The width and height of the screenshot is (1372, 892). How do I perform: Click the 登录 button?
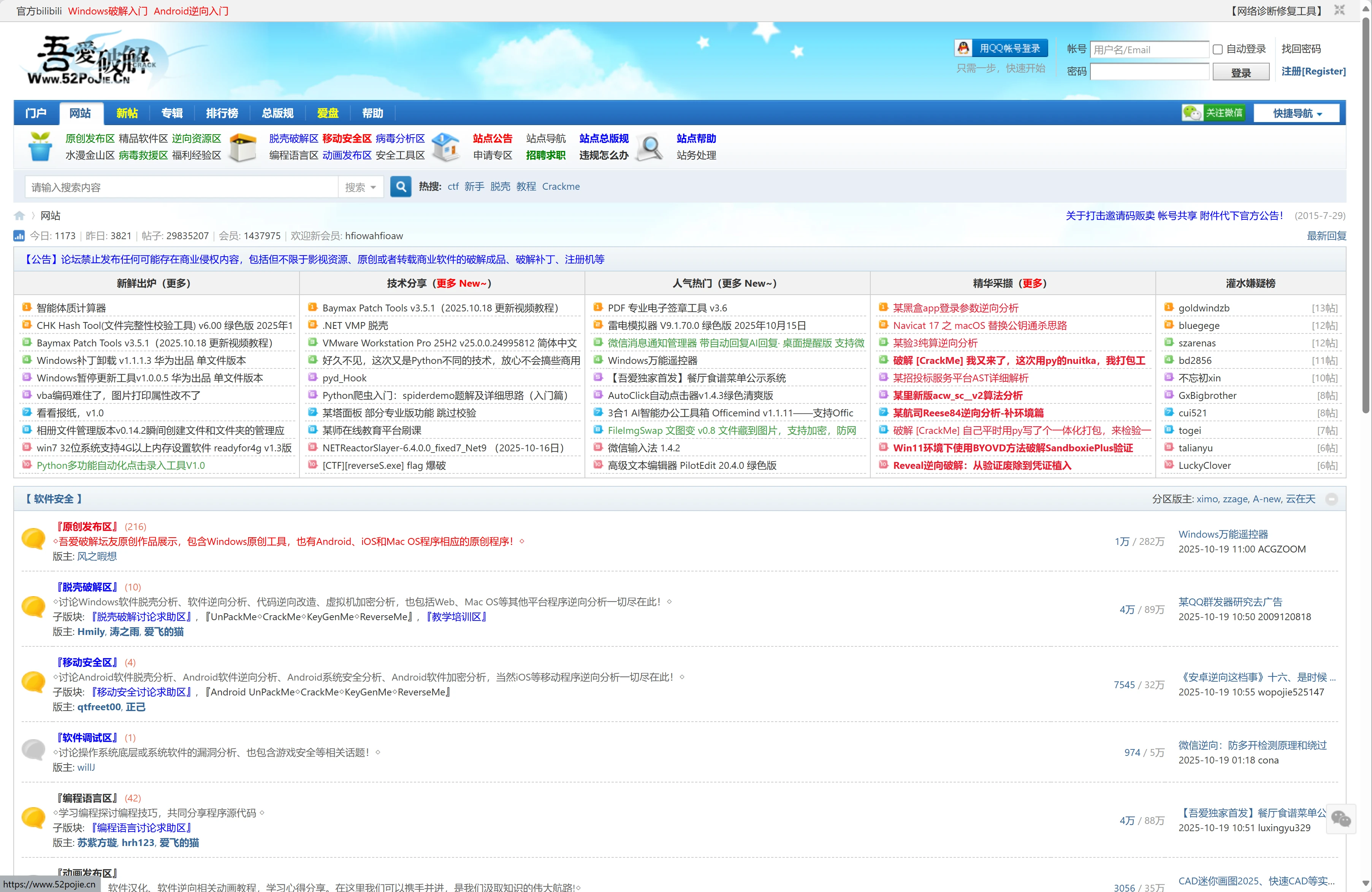(x=1241, y=72)
